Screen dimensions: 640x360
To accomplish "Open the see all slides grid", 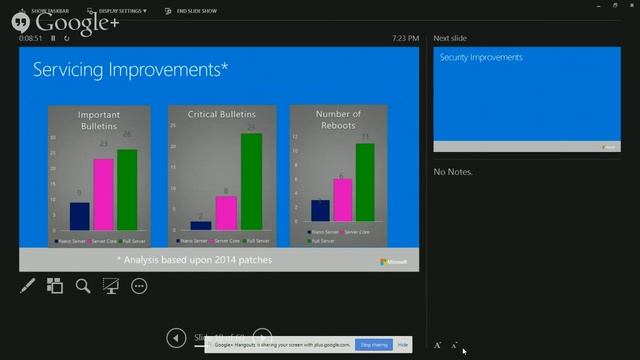I will [55, 286].
